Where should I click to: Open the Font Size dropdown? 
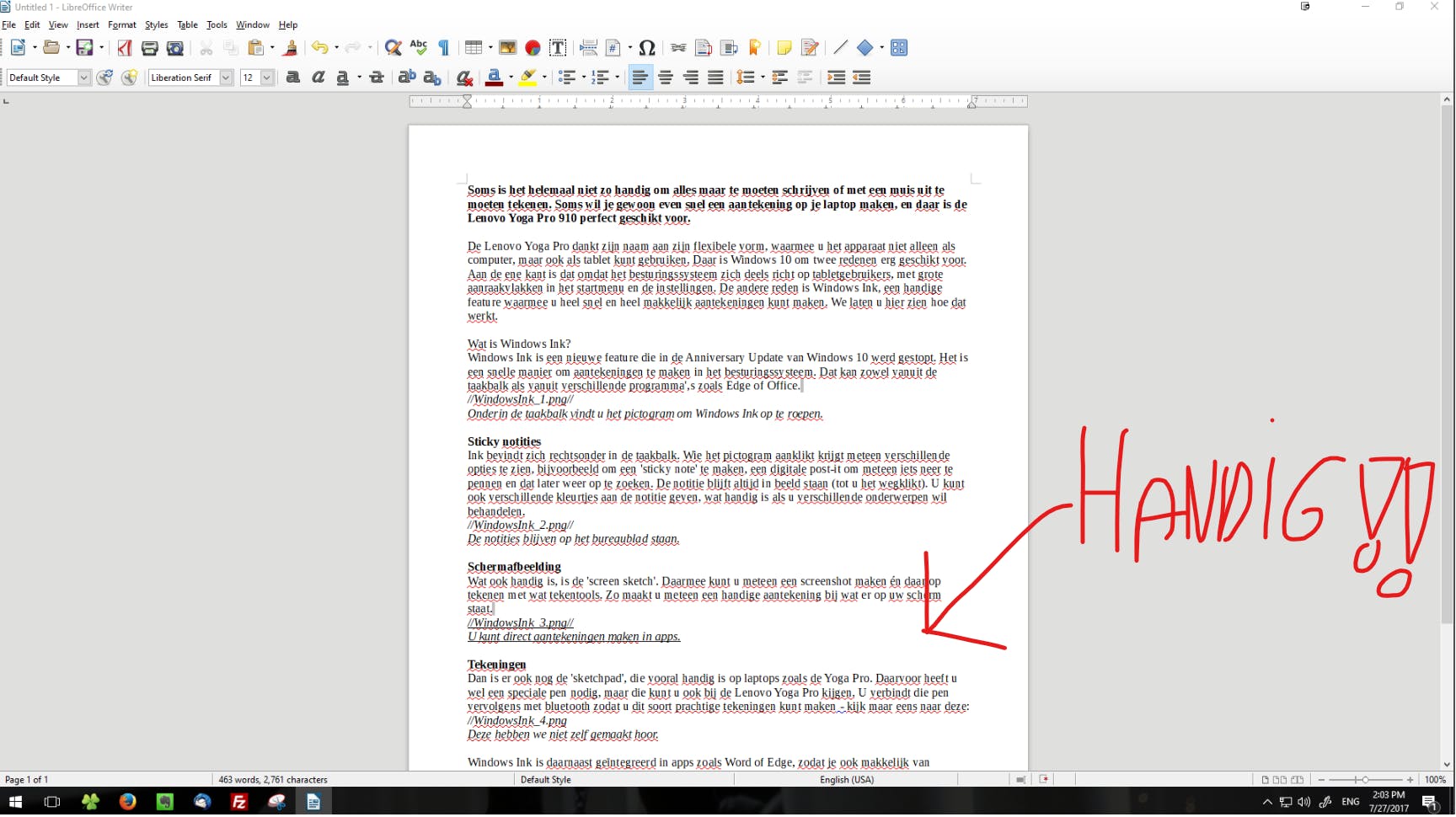[x=267, y=78]
